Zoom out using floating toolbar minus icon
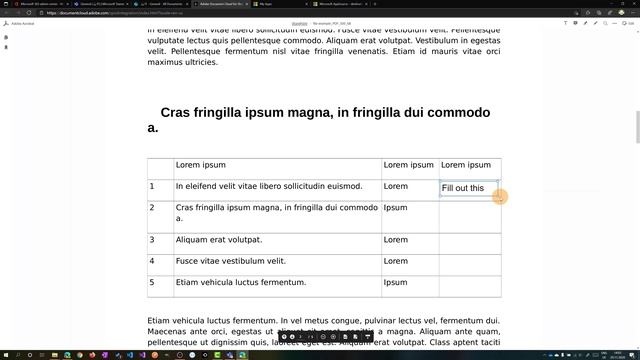Image resolution: width=640 pixels, height=360 pixels. (323, 337)
